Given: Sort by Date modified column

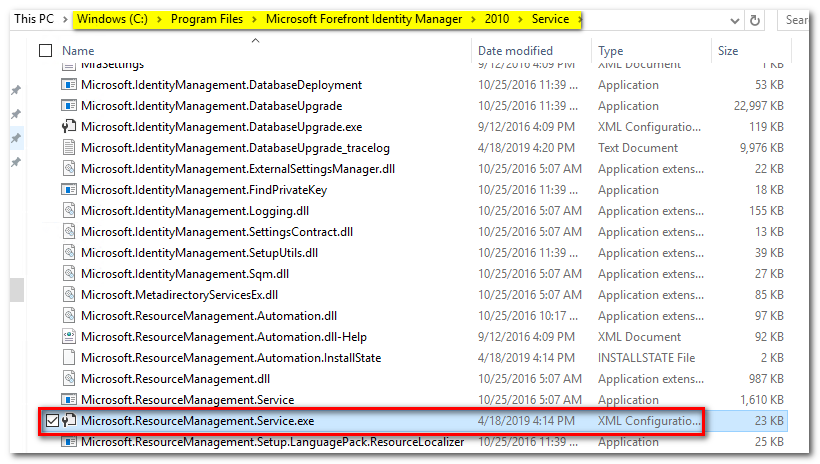Looking at the screenshot, I should (x=515, y=51).
